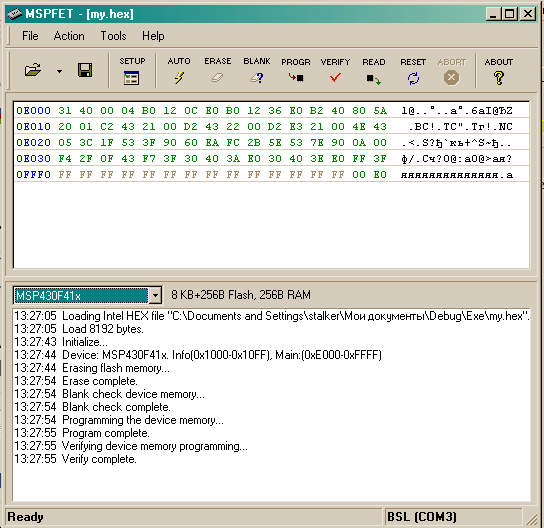Click VERIFY device memory checkmark
The height and width of the screenshot is (528, 544).
(335, 71)
